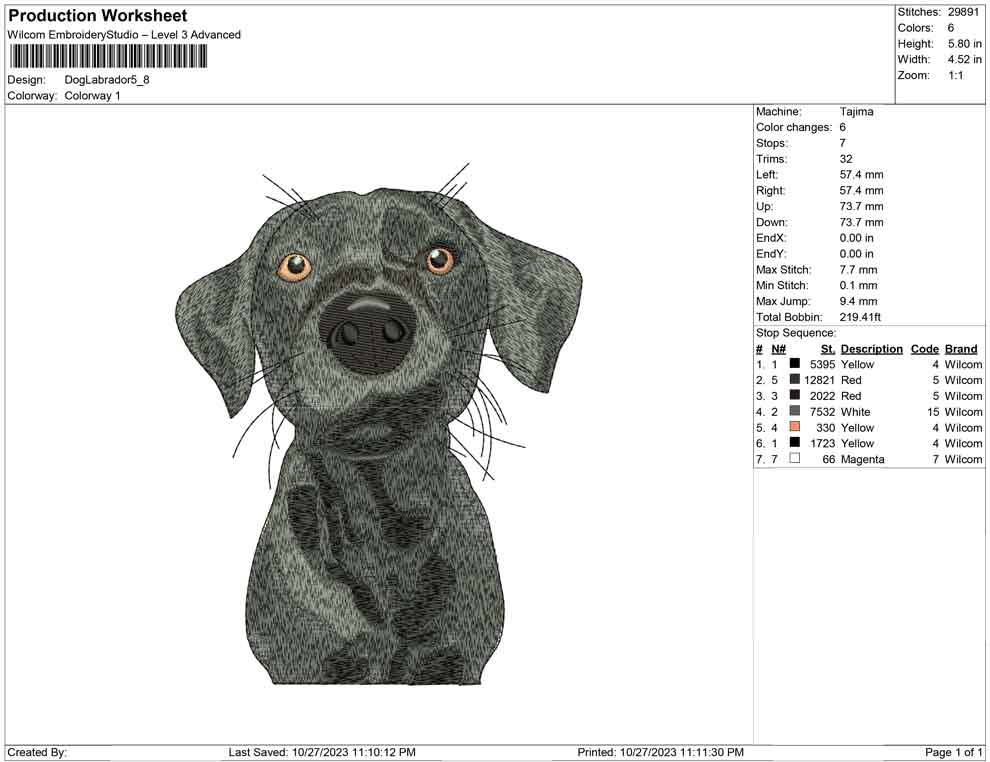Image resolution: width=990 pixels, height=762 pixels.
Task: Click the 'Magenta' description in stop 7
Action: coord(862,459)
